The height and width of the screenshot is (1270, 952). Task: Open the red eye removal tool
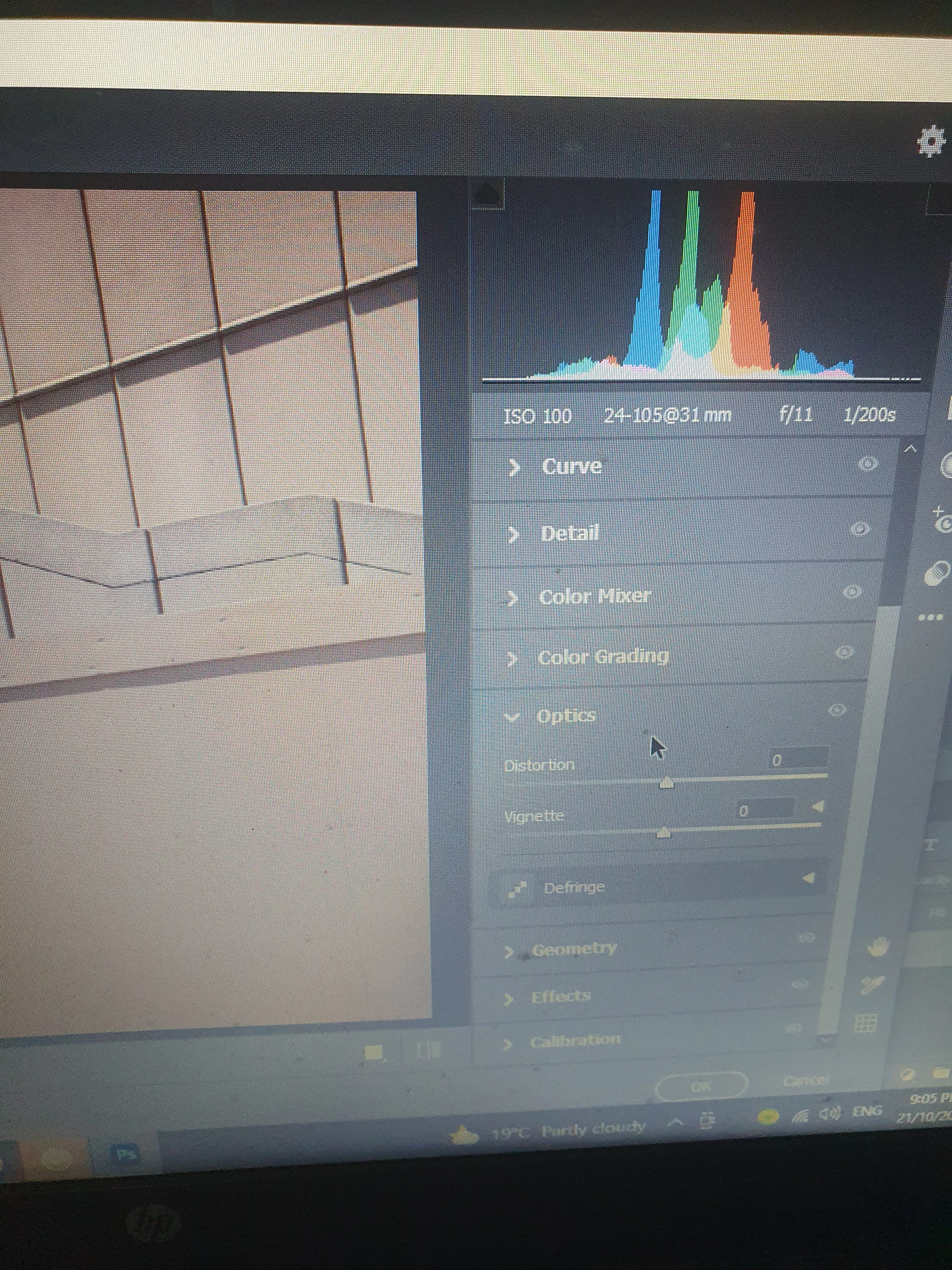click(942, 520)
